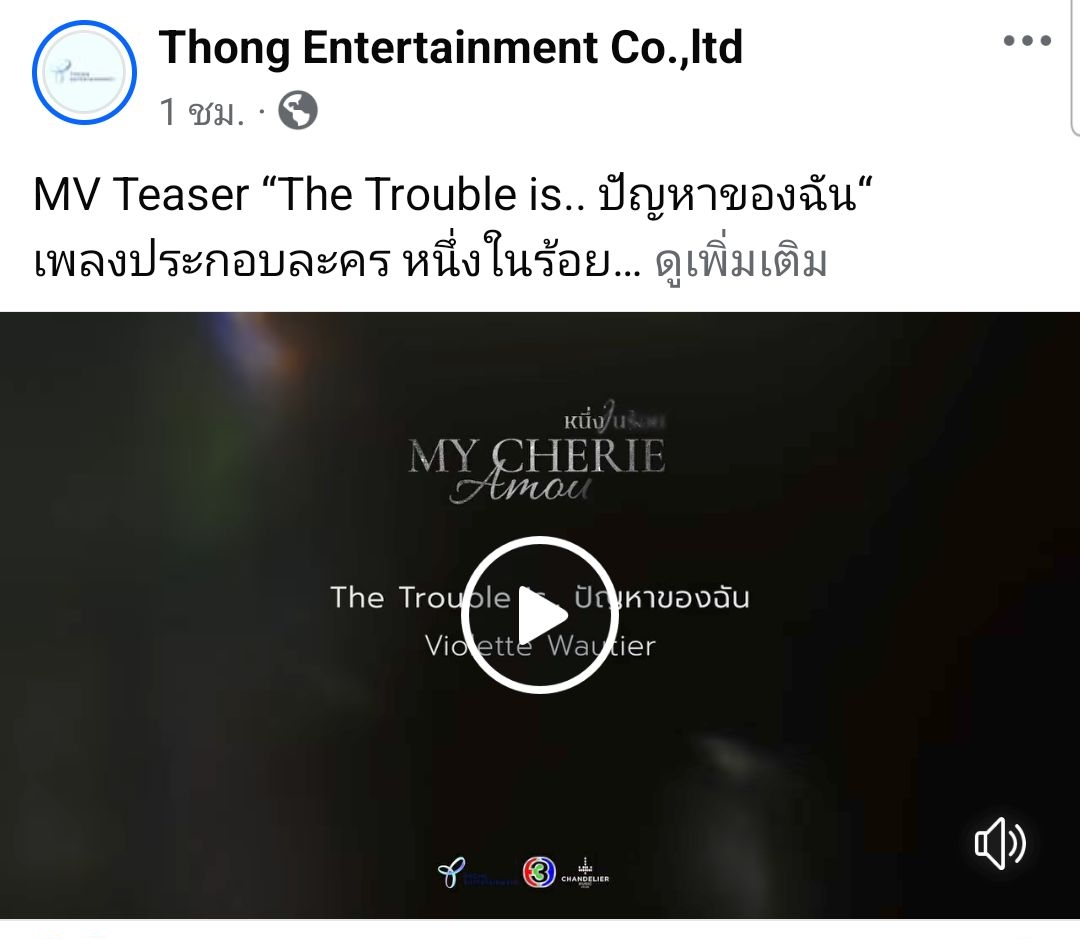This screenshot has height=939, width=1080.
Task: Click the second caption line เพลงประกอบละคร
Action: (x=211, y=262)
